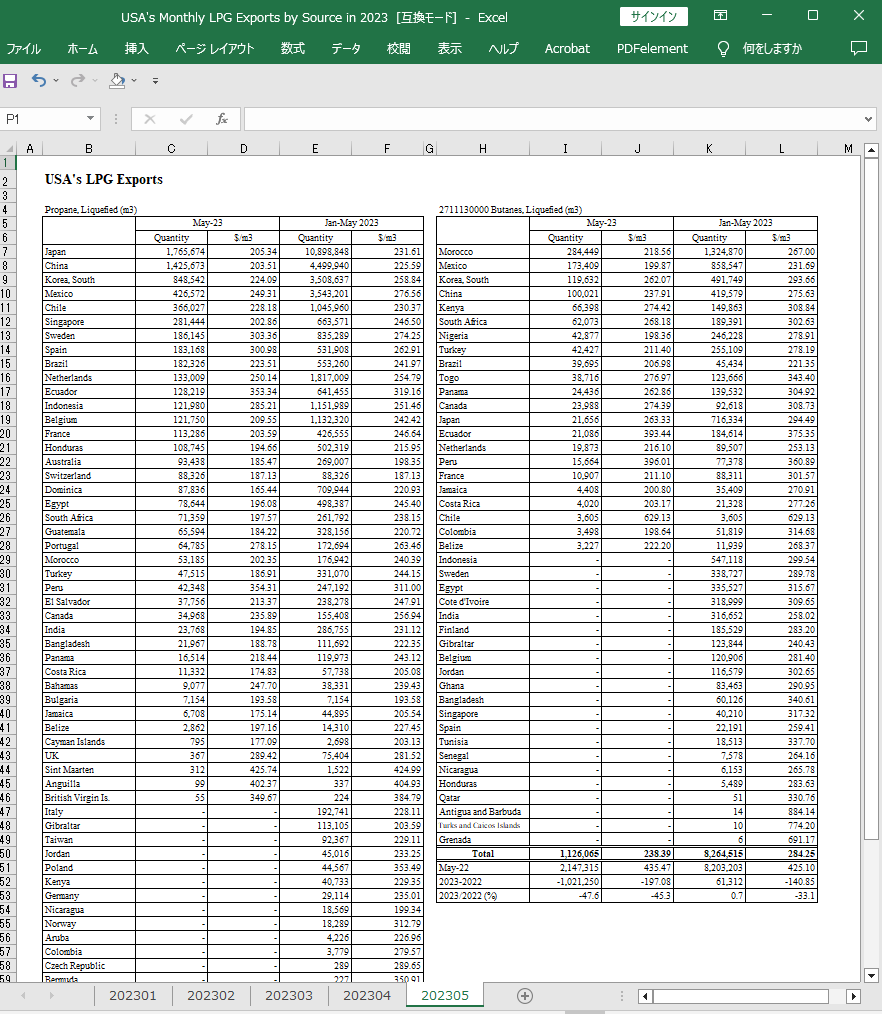
Task: Select column H header
Action: 483,149
